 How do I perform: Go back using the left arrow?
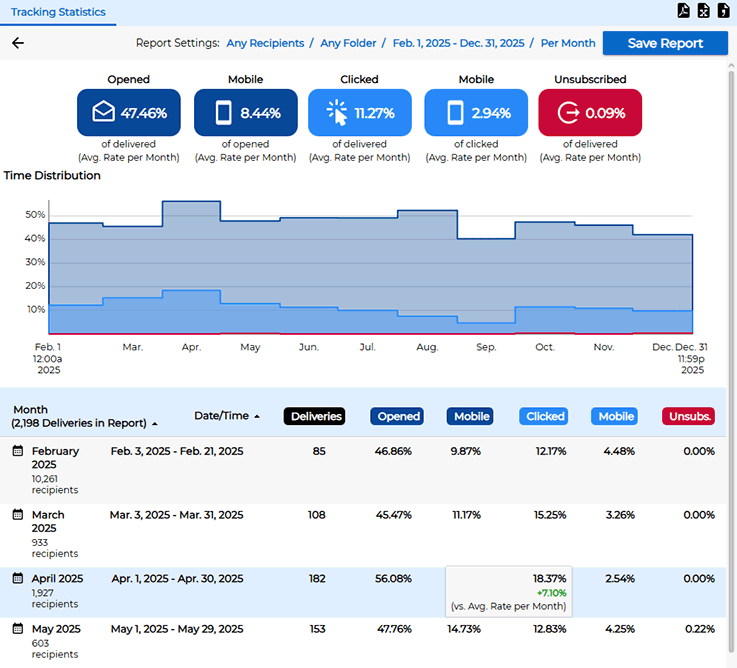coord(17,43)
